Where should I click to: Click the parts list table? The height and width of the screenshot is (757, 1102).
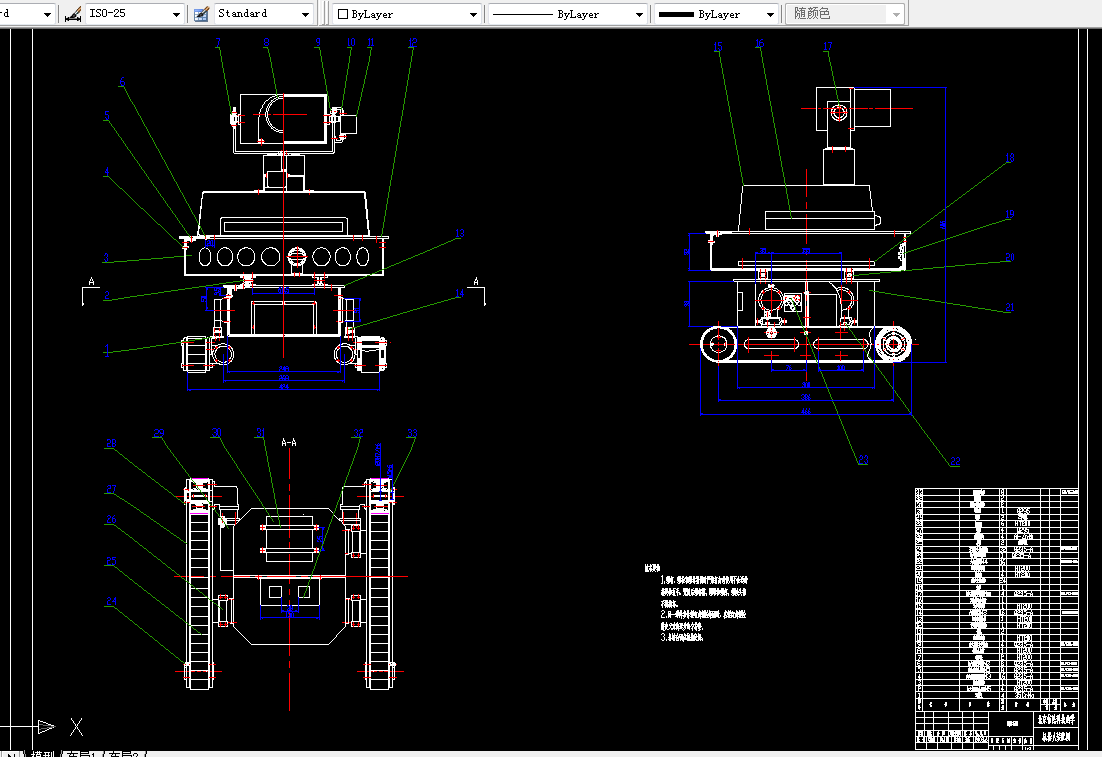997,600
